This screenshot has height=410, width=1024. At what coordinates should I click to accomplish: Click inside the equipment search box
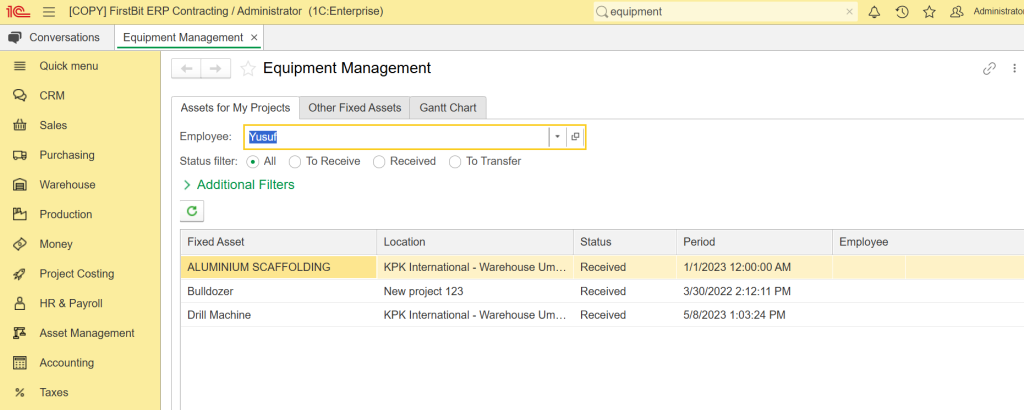[x=725, y=12]
